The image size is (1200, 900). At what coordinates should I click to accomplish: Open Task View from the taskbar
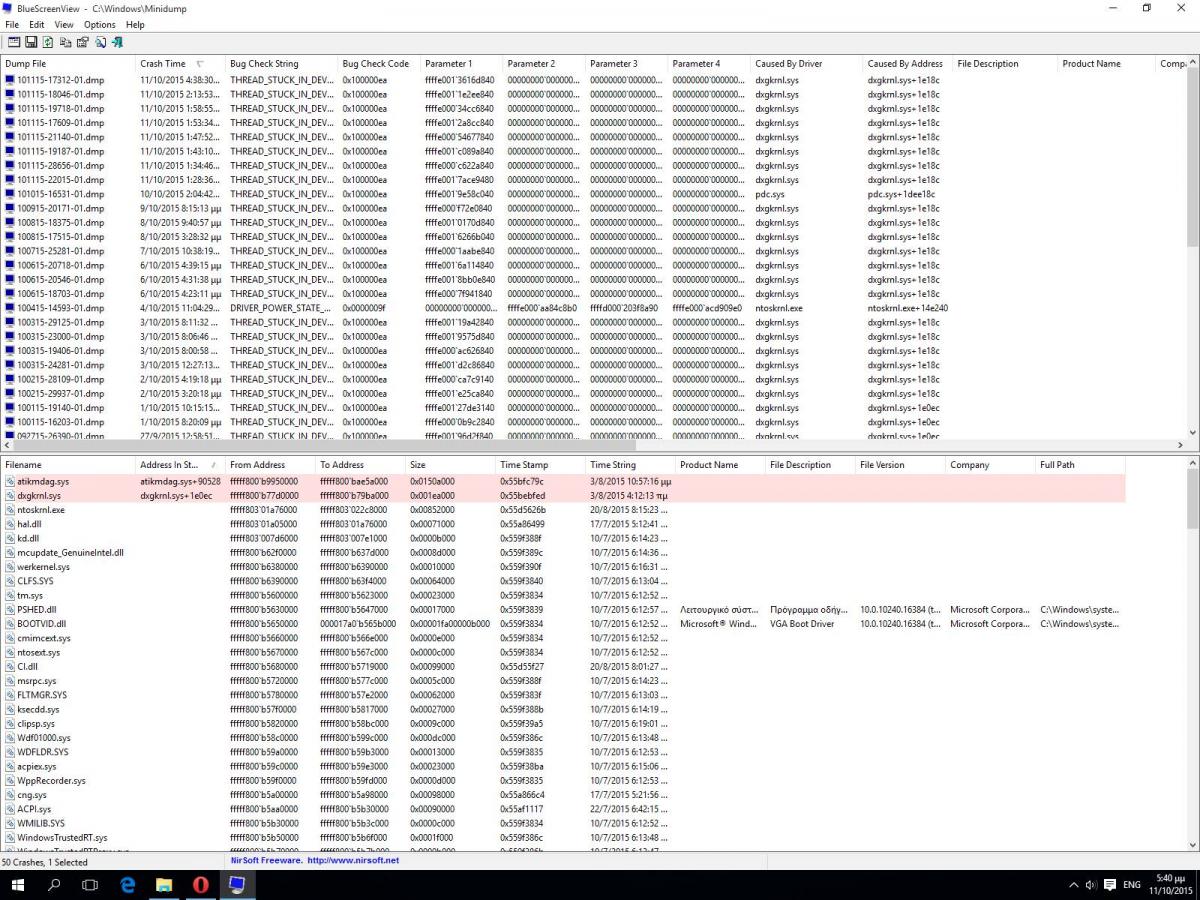[90, 885]
